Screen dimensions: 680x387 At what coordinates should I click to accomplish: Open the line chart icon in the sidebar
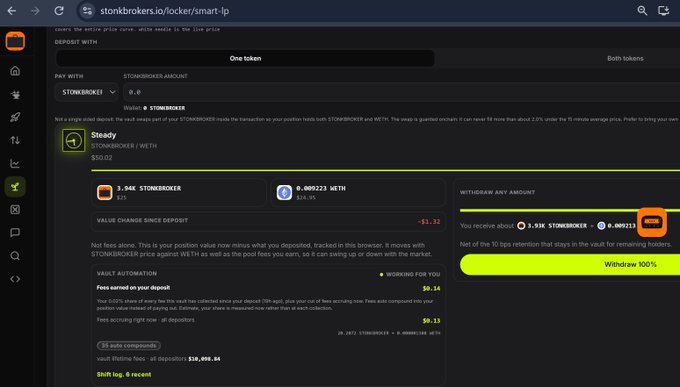pos(15,164)
